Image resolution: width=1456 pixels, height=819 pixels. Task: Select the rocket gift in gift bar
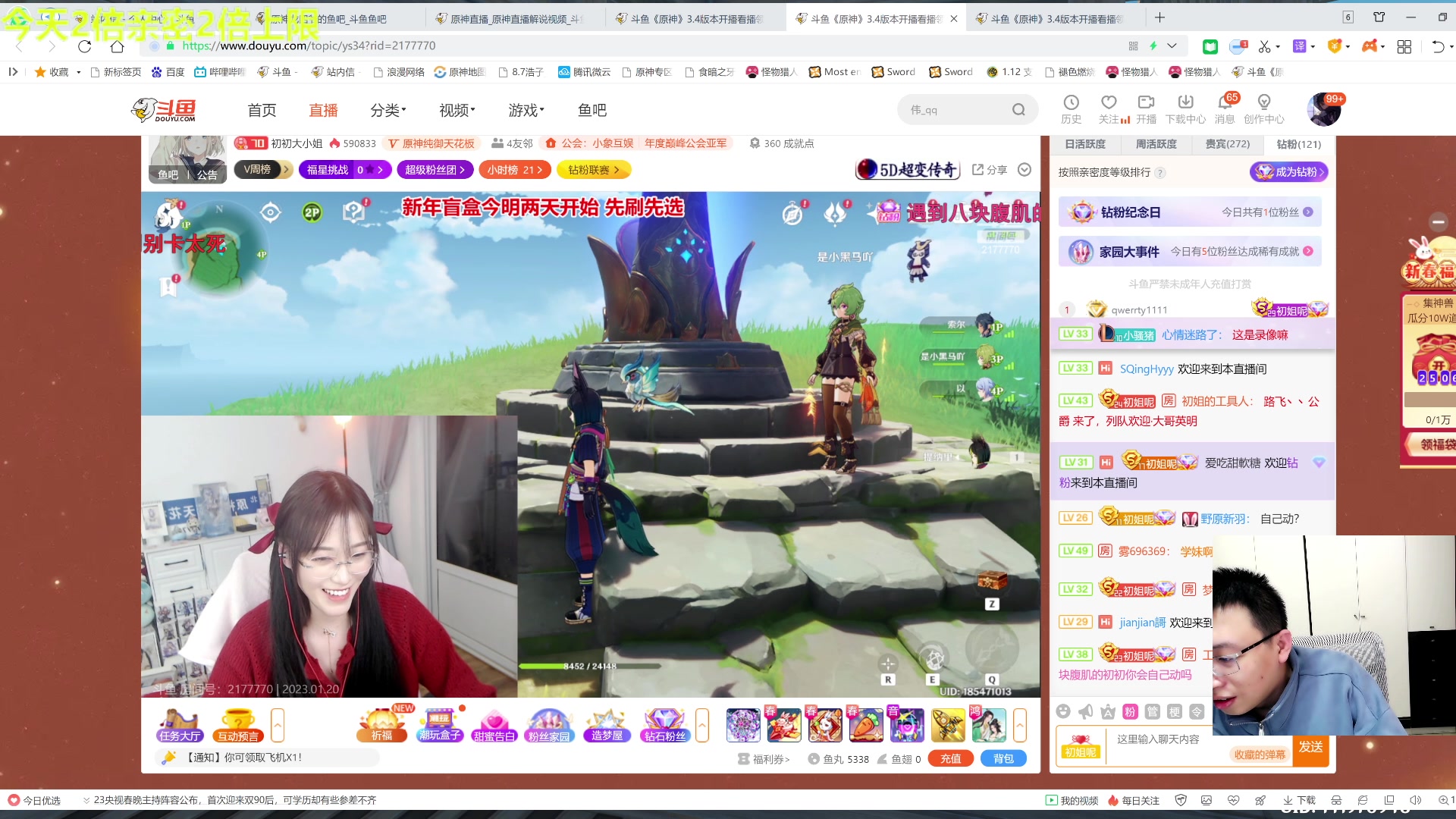coord(948,725)
